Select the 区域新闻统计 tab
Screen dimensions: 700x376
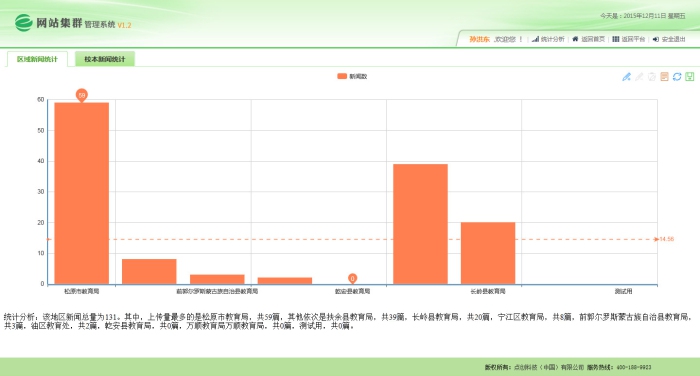tap(37, 59)
